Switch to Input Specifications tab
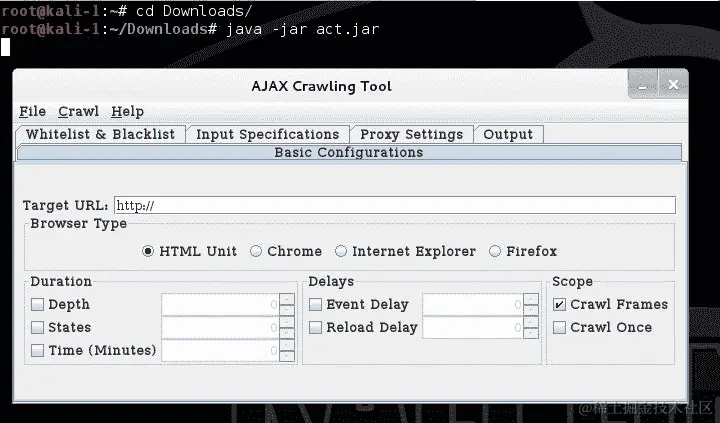The height and width of the screenshot is (423, 720). [268, 134]
